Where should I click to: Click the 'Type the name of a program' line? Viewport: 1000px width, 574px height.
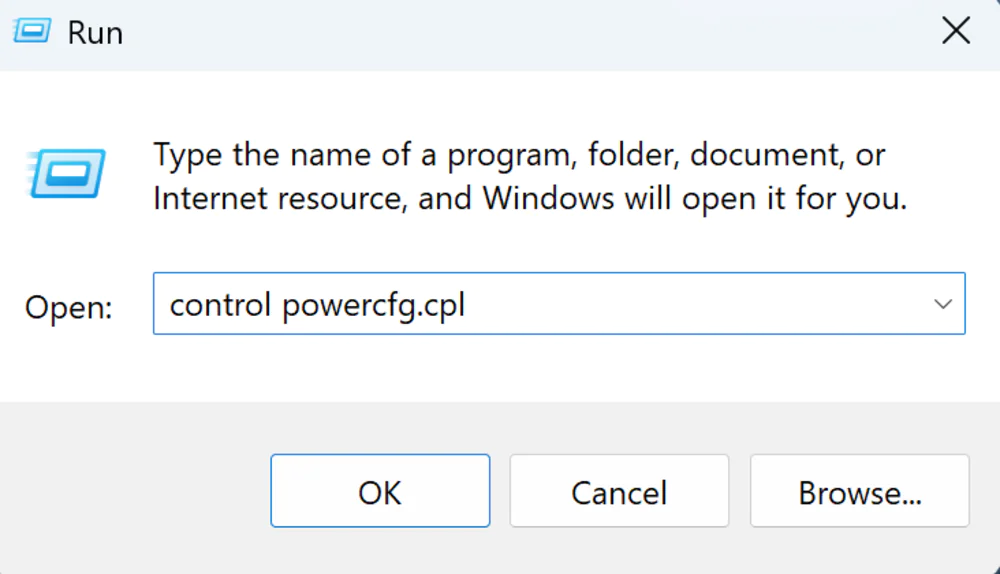click(x=519, y=156)
